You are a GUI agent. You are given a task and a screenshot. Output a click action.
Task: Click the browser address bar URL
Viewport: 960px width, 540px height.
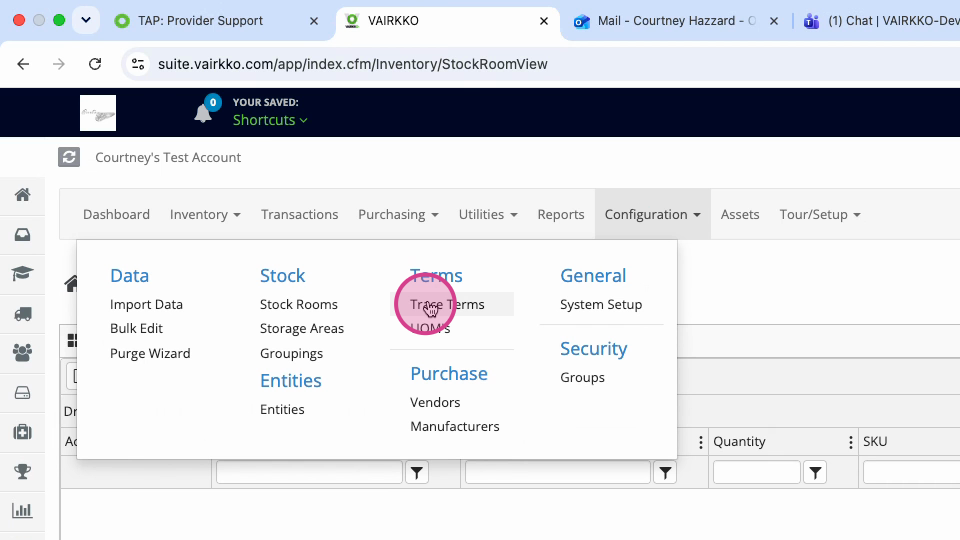[x=353, y=64]
